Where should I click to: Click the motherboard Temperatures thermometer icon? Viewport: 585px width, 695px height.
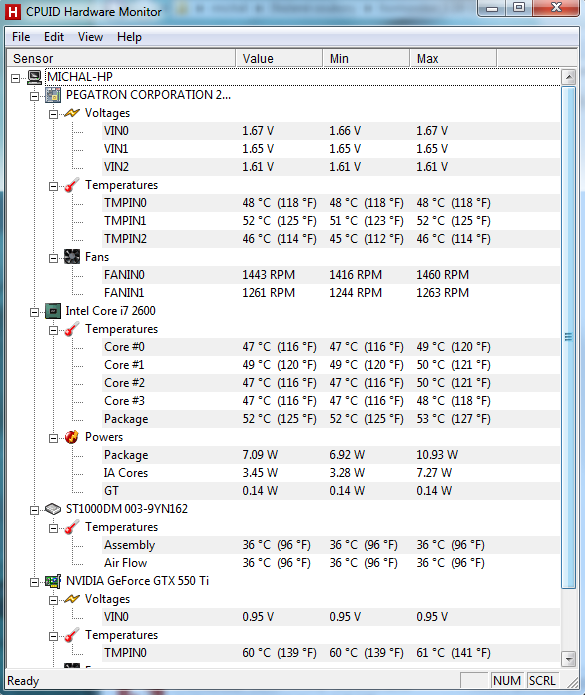(72, 185)
